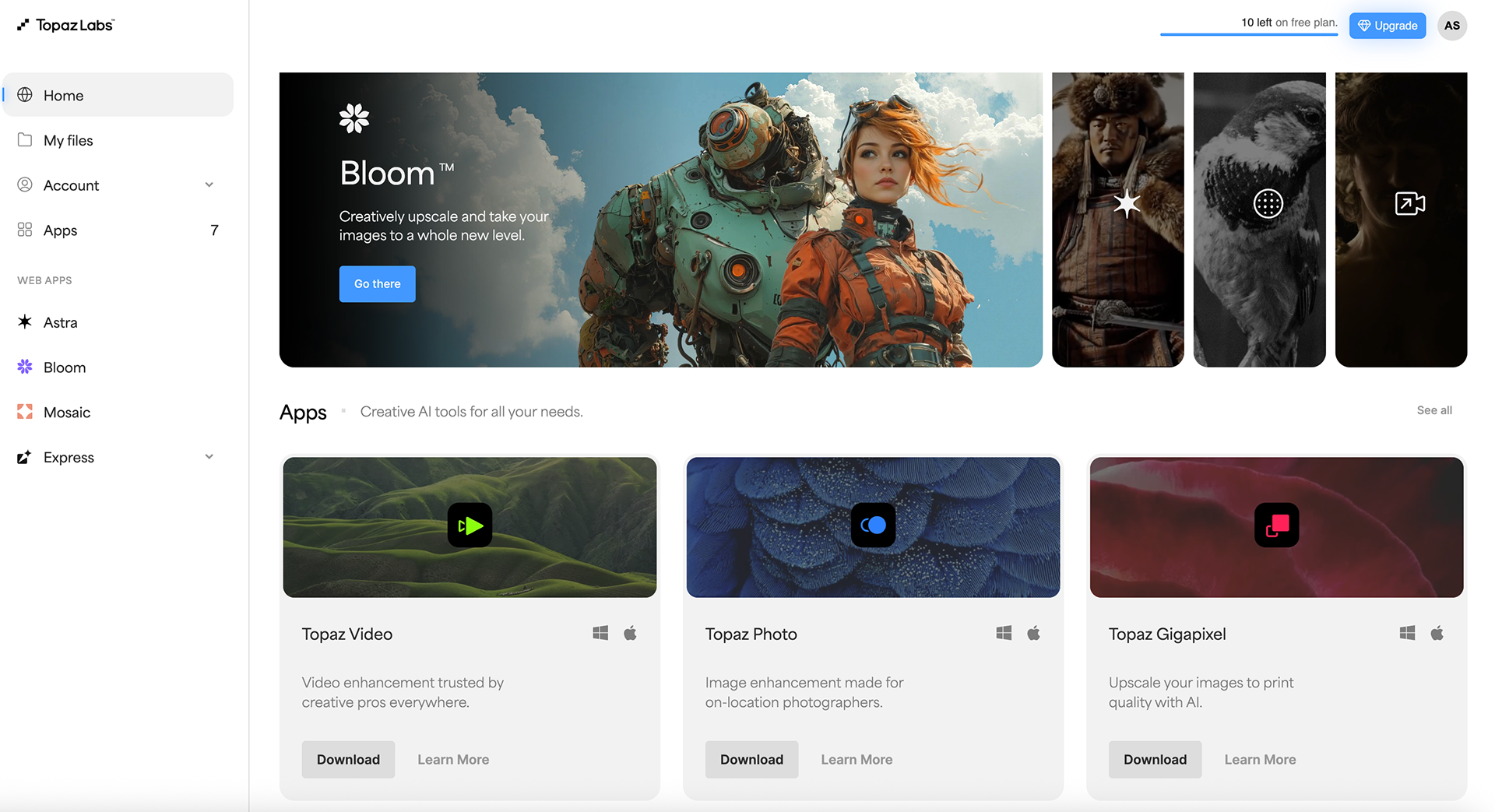Click the Bloom banner heading text
Viewport: 1495px width, 812px height.
pos(396,173)
